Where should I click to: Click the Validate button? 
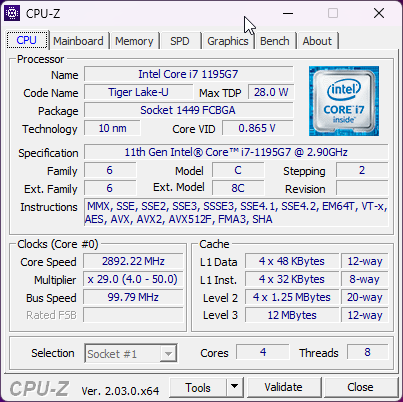(x=284, y=387)
